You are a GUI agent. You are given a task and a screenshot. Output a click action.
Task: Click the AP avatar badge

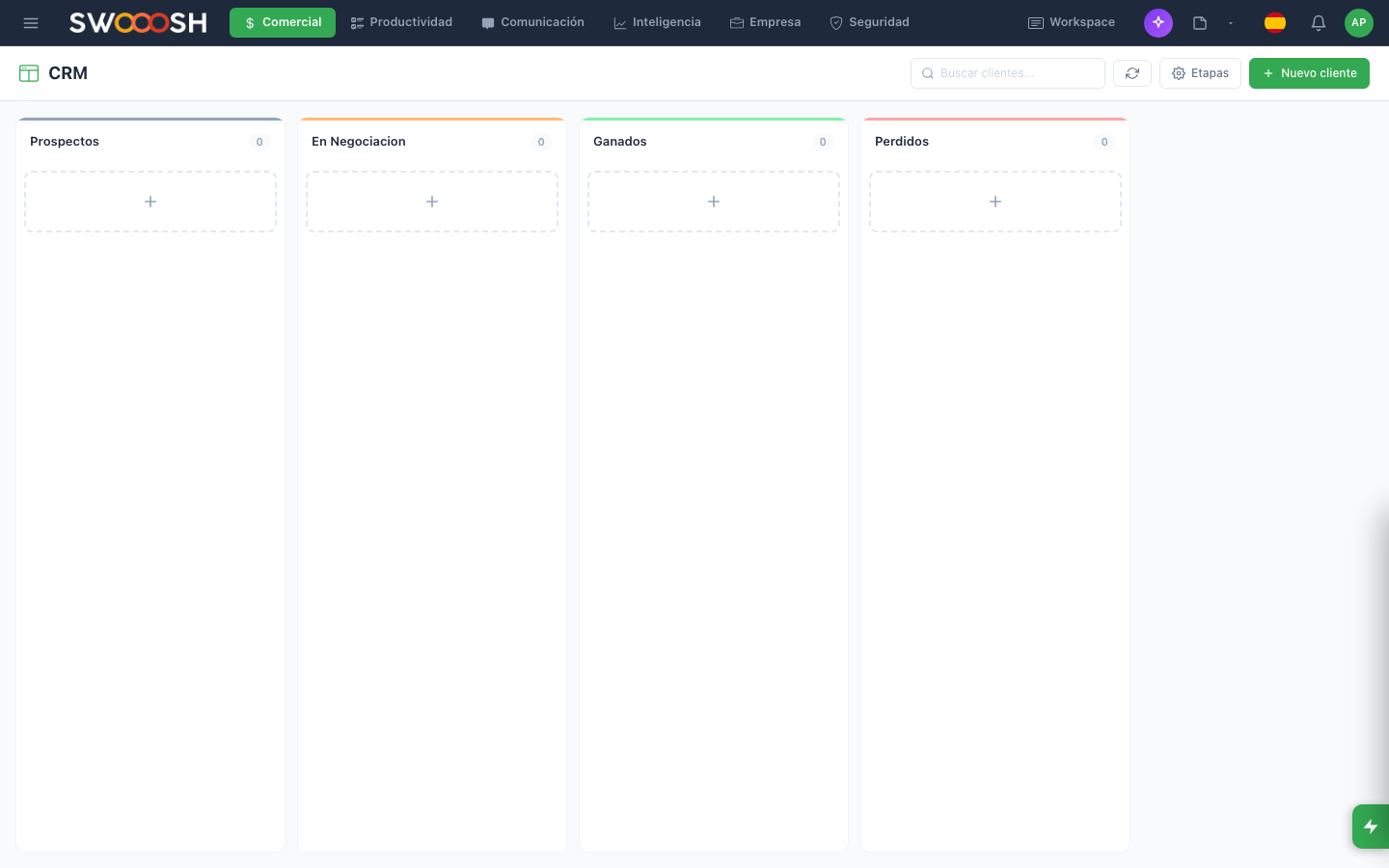coord(1358,22)
